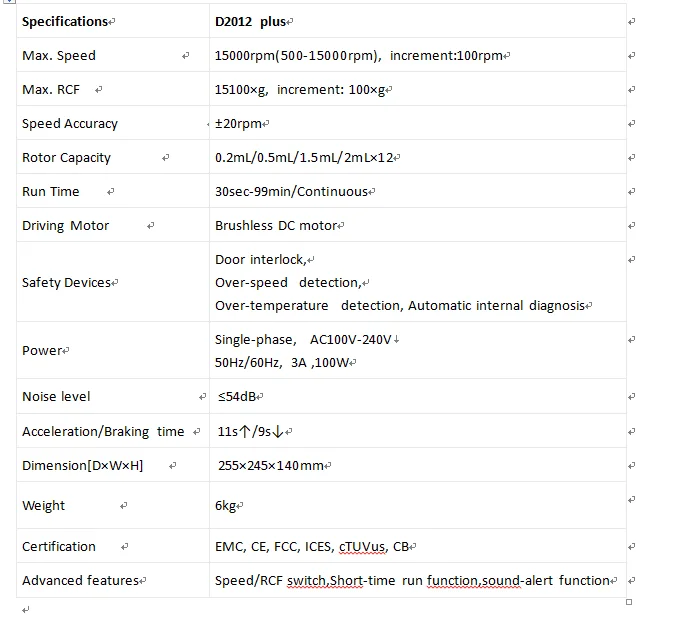Click the D2012 plus header cell

(254, 21)
